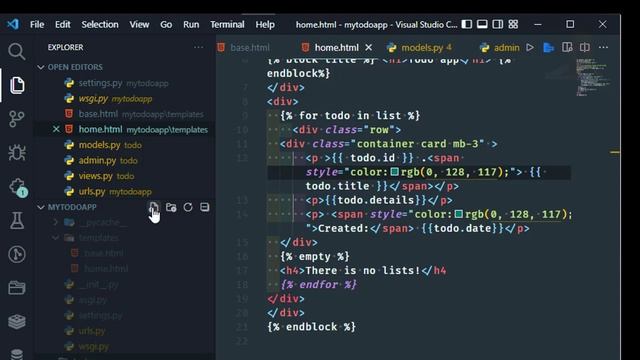Image resolution: width=640 pixels, height=360 pixels.
Task: Click the '{% endfor %}' line
Action: pos(318,284)
